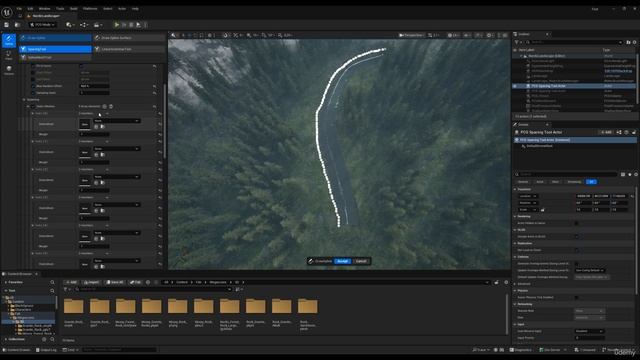Open the File menu

pyautogui.click(x=19, y=9)
